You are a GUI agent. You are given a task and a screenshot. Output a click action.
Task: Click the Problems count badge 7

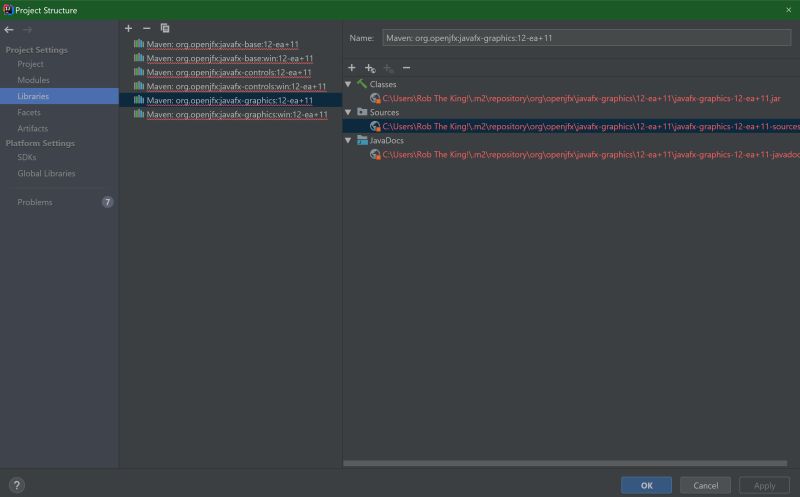click(107, 202)
